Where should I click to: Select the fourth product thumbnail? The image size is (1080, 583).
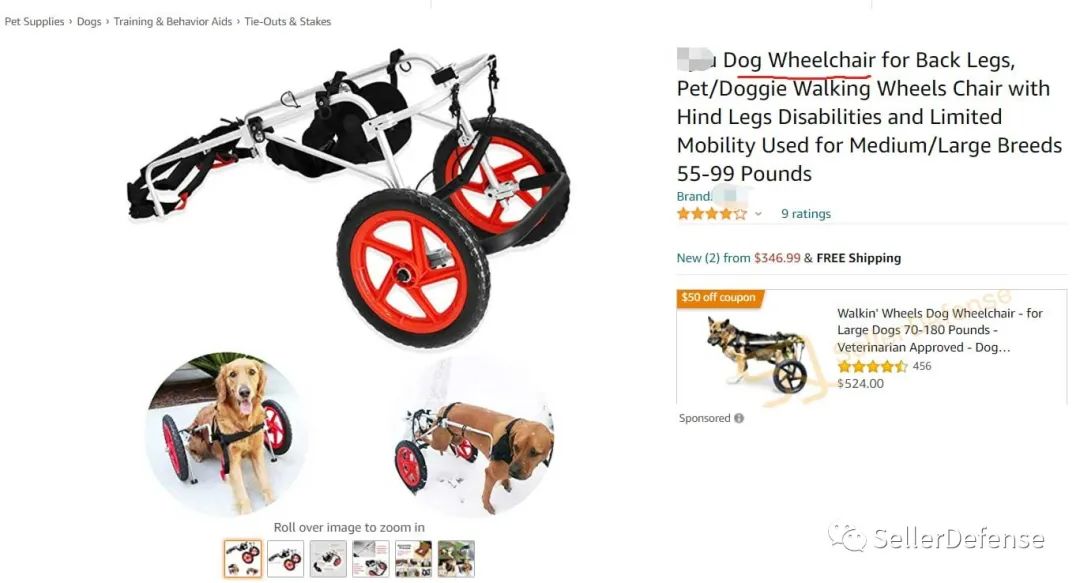click(x=371, y=558)
